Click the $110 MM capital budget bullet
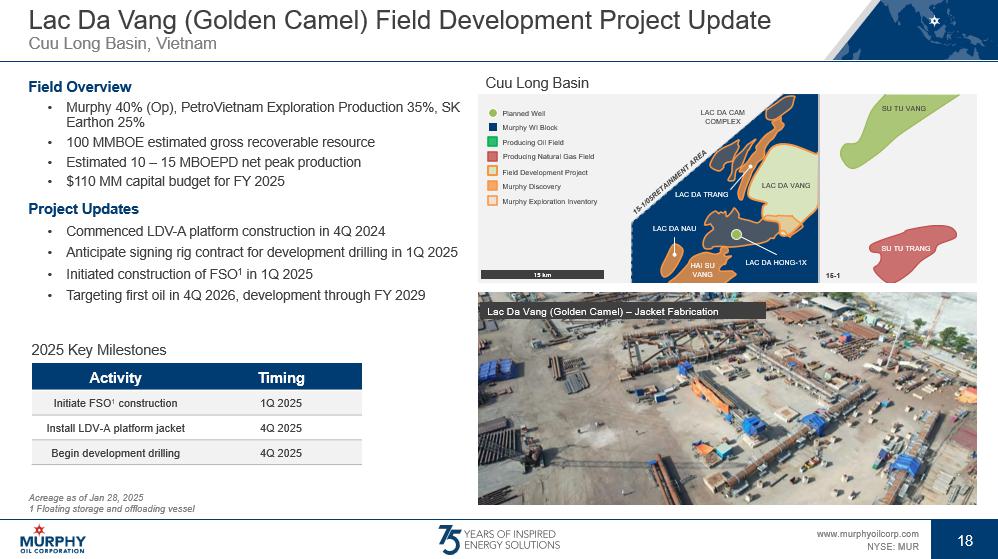The height and width of the screenshot is (559, 998). point(175,181)
